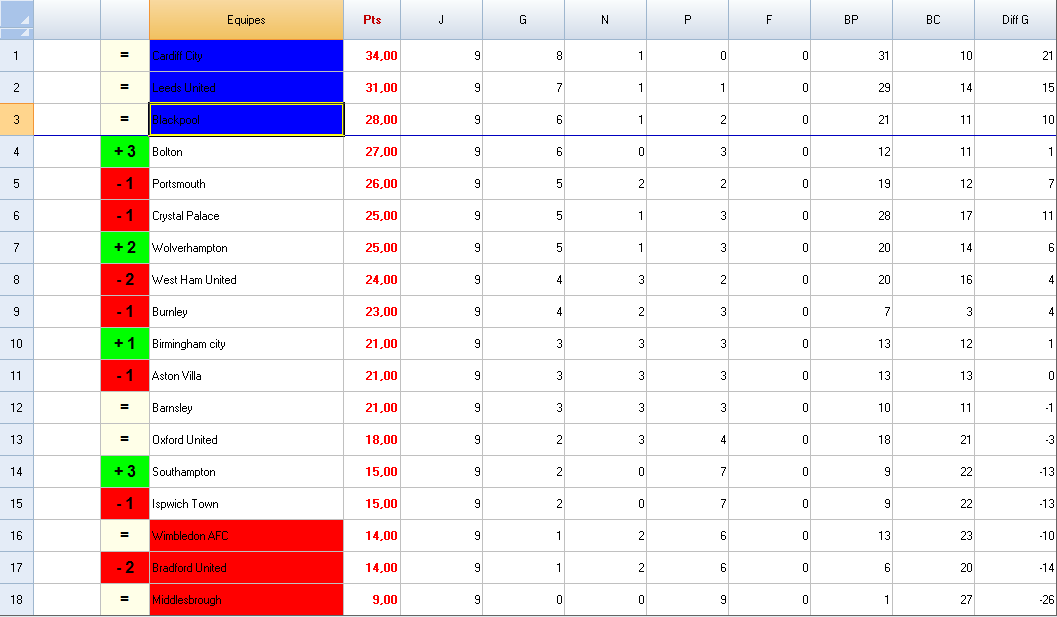Select the Leeds United team cell
The image size is (1057, 617).
(x=246, y=88)
